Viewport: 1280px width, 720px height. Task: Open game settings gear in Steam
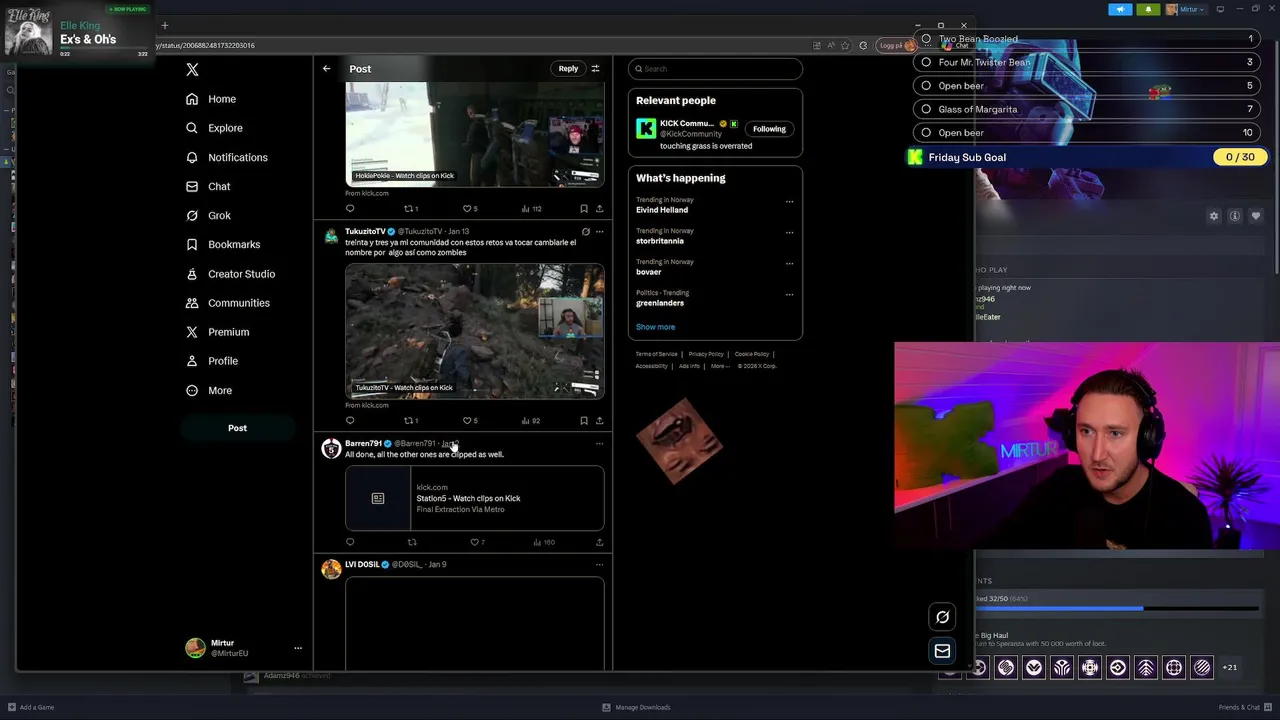1214,216
